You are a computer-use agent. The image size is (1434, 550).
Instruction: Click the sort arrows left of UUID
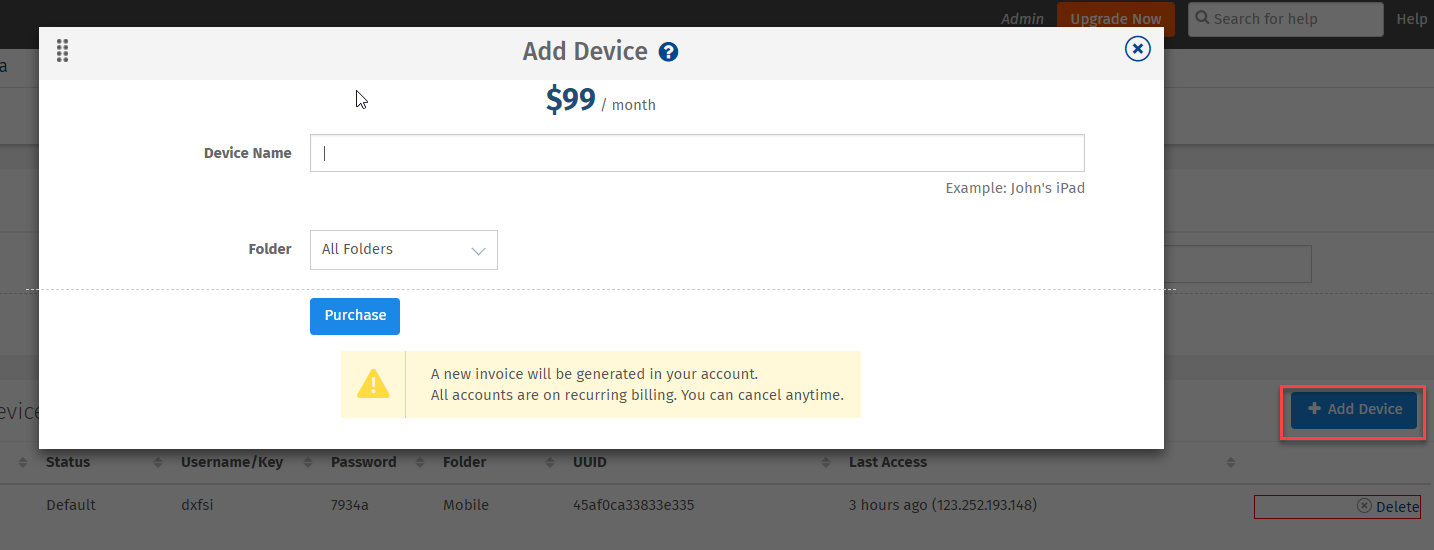(x=549, y=463)
